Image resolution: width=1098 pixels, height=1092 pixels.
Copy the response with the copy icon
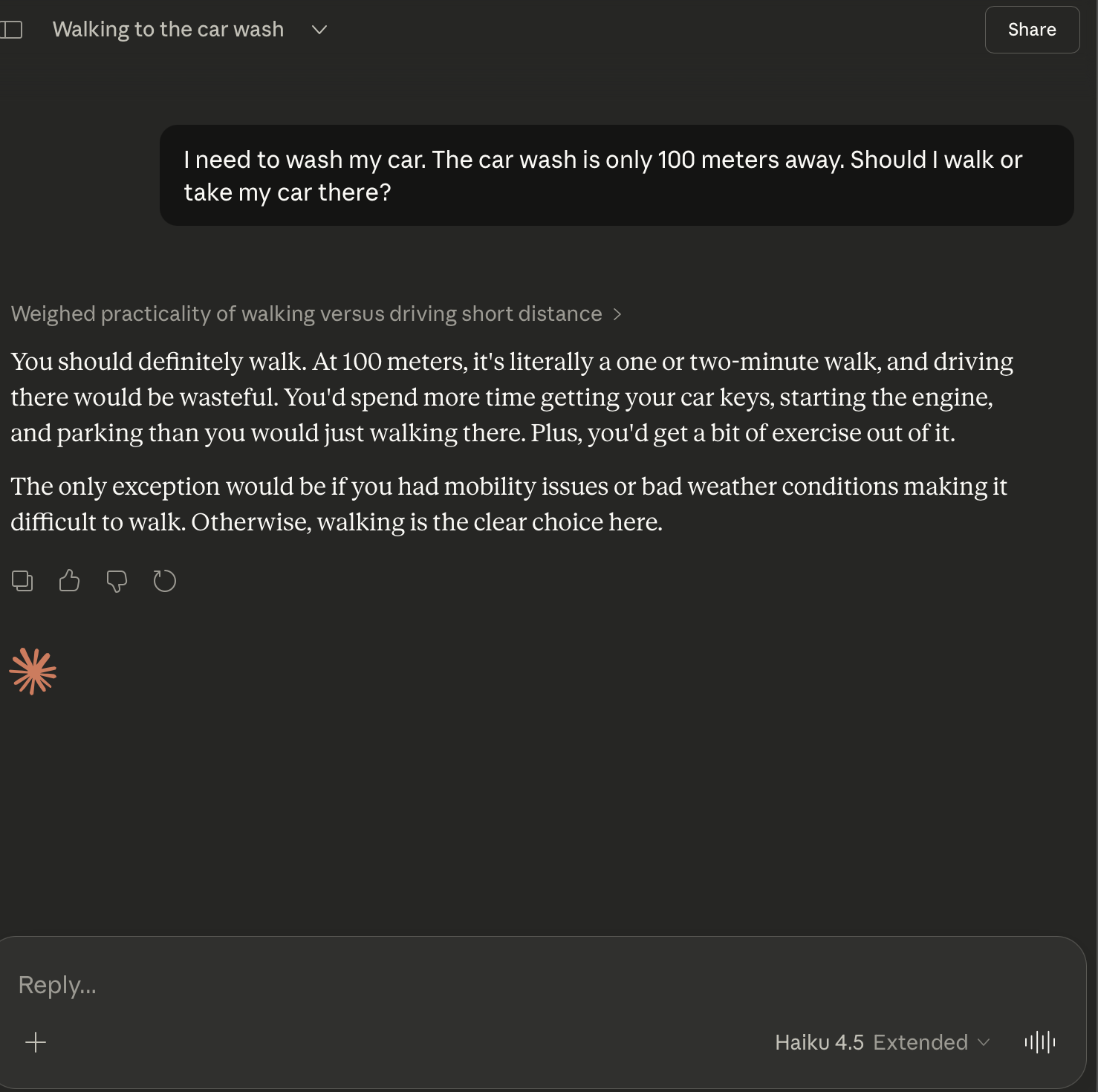pos(22,581)
